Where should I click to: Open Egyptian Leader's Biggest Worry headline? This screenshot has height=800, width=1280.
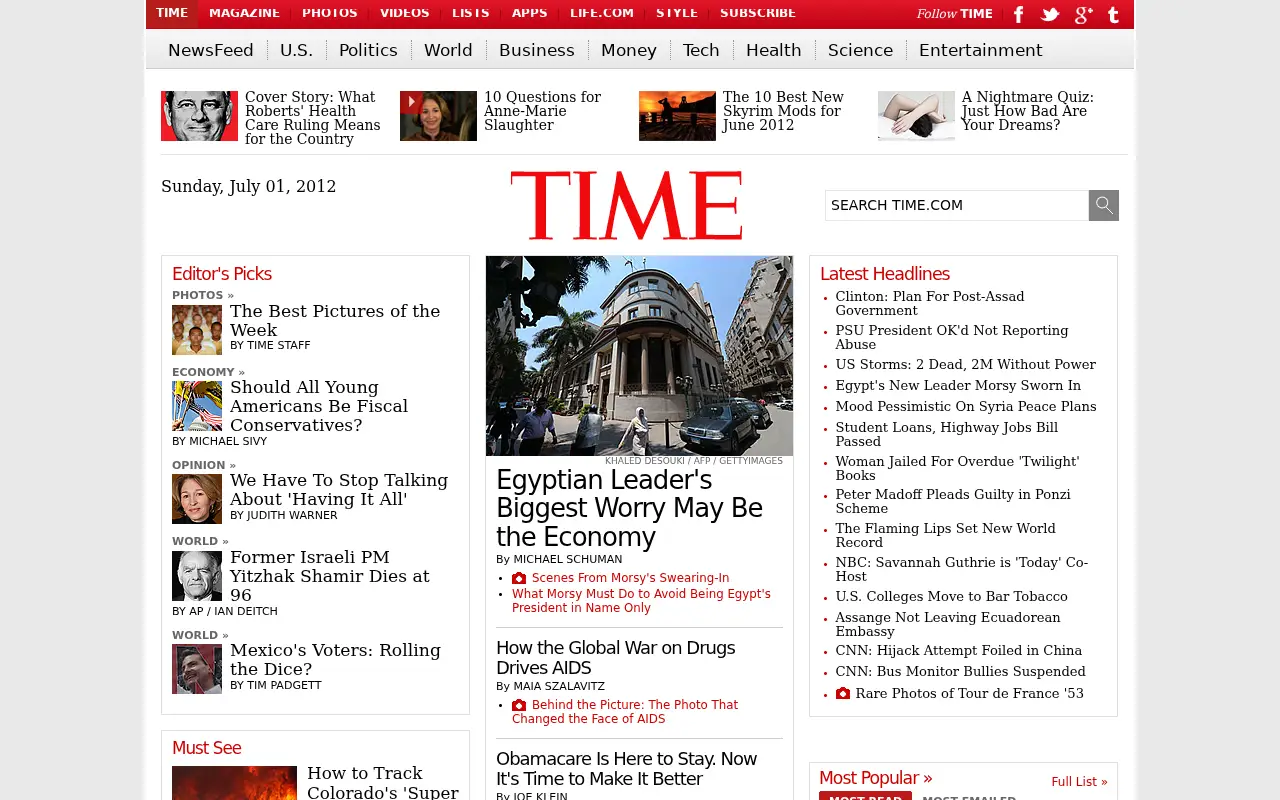629,509
